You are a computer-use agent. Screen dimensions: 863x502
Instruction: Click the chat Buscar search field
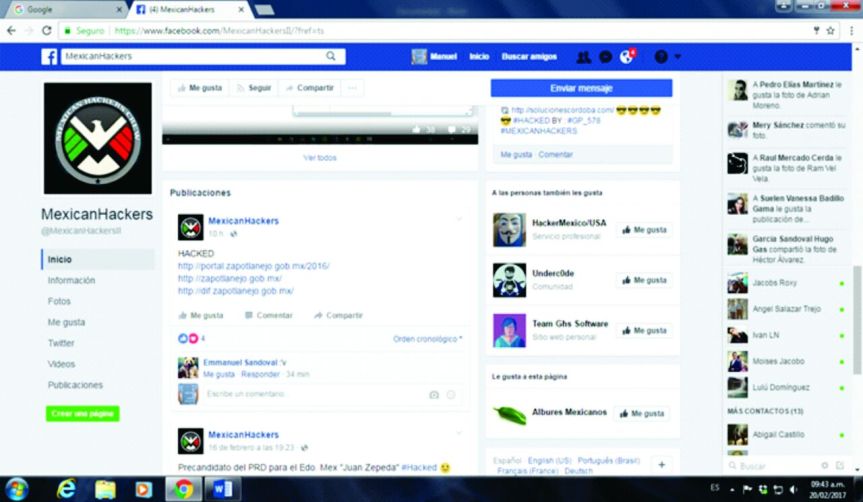(x=771, y=466)
